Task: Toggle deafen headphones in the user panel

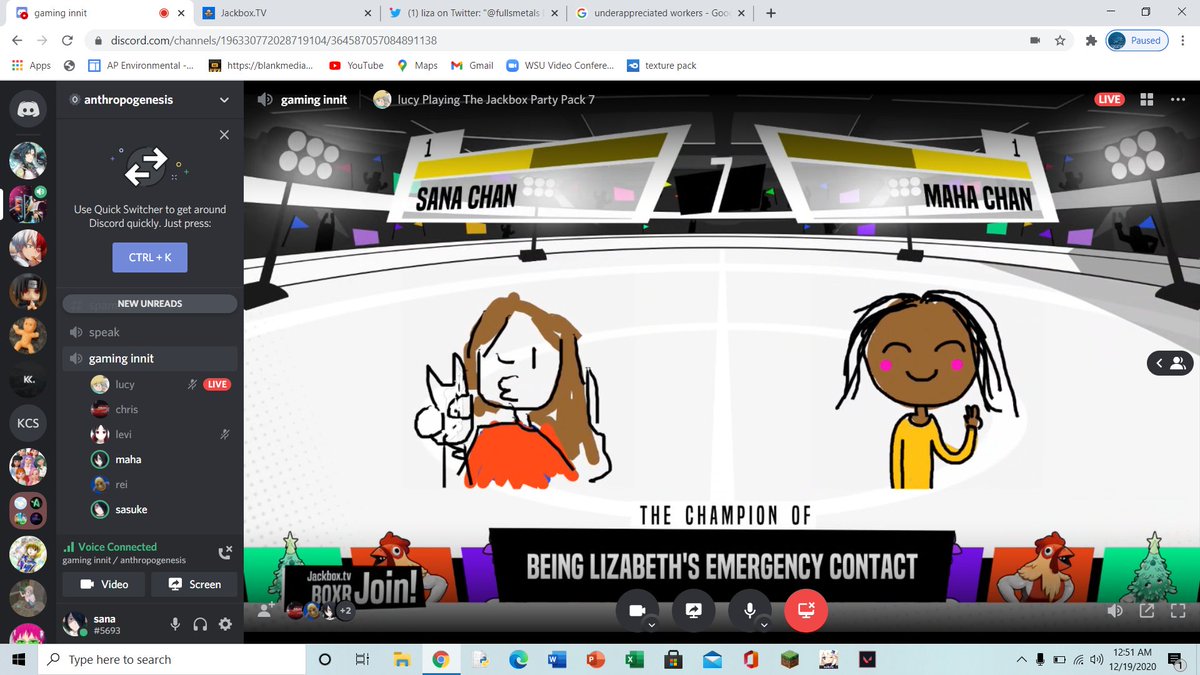Action: (200, 625)
